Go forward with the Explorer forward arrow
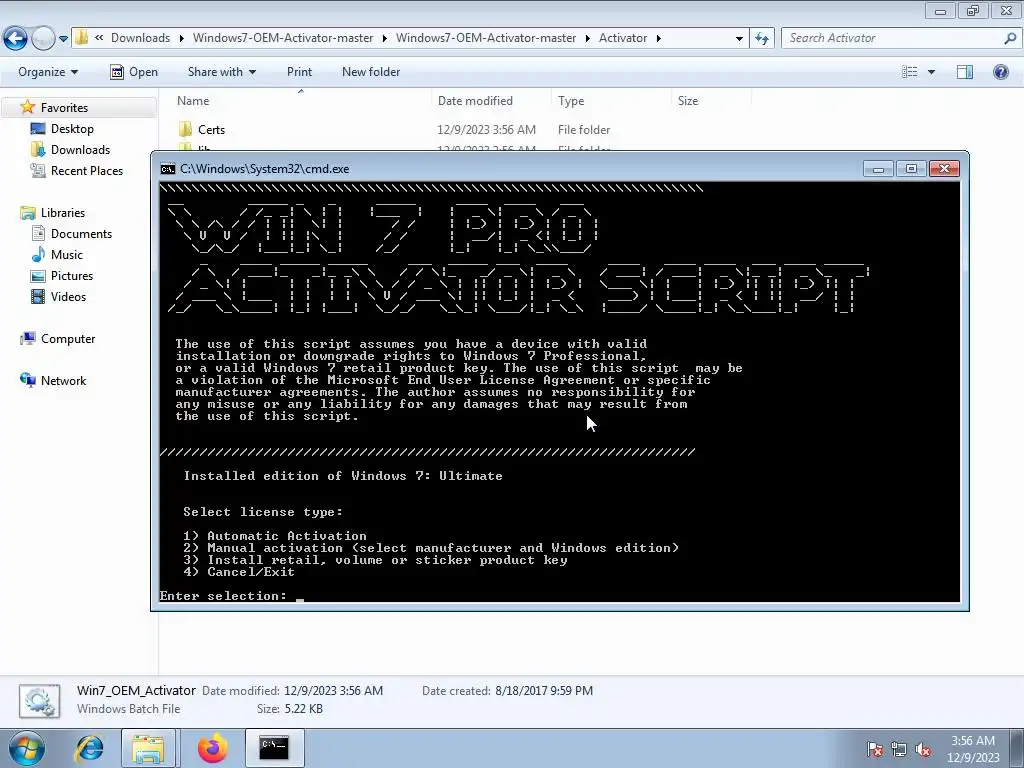The height and width of the screenshot is (768, 1024). 43,39
